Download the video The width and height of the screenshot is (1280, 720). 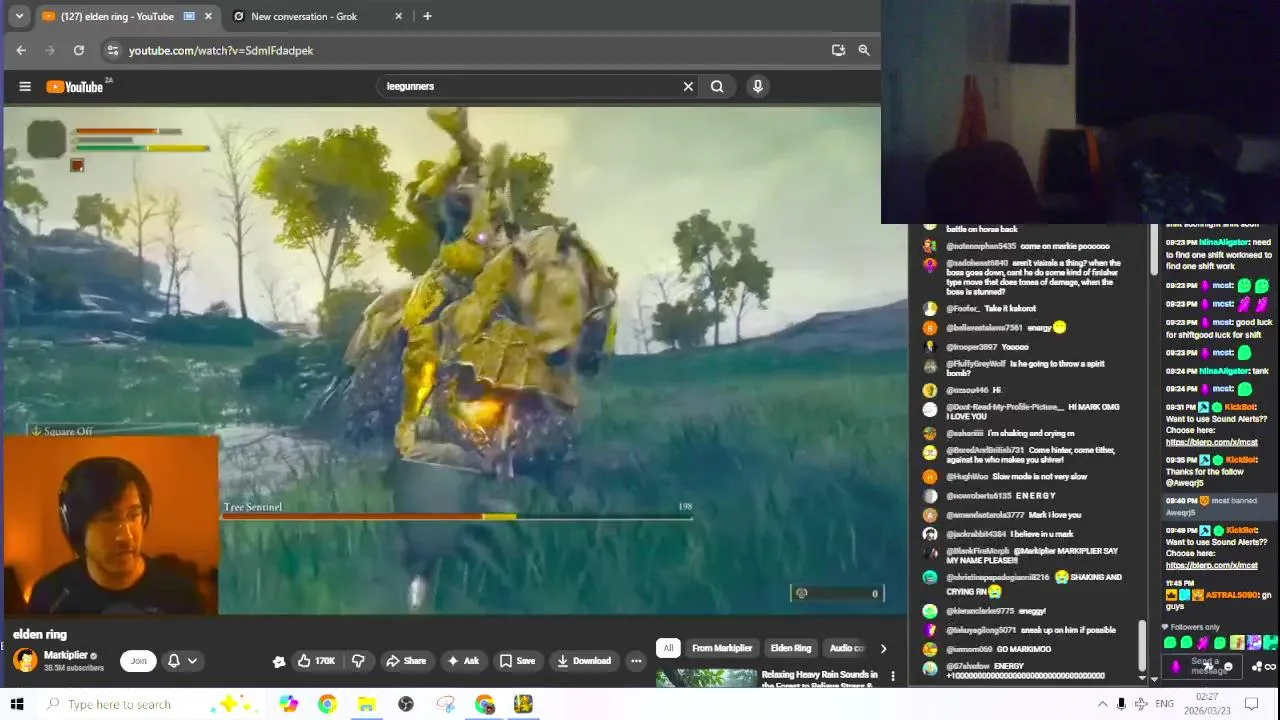coord(584,661)
